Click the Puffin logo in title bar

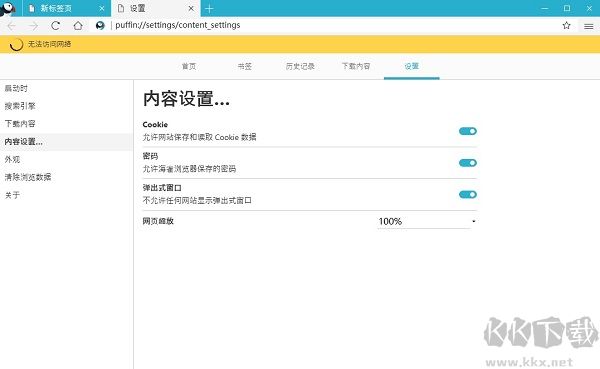[8, 8]
